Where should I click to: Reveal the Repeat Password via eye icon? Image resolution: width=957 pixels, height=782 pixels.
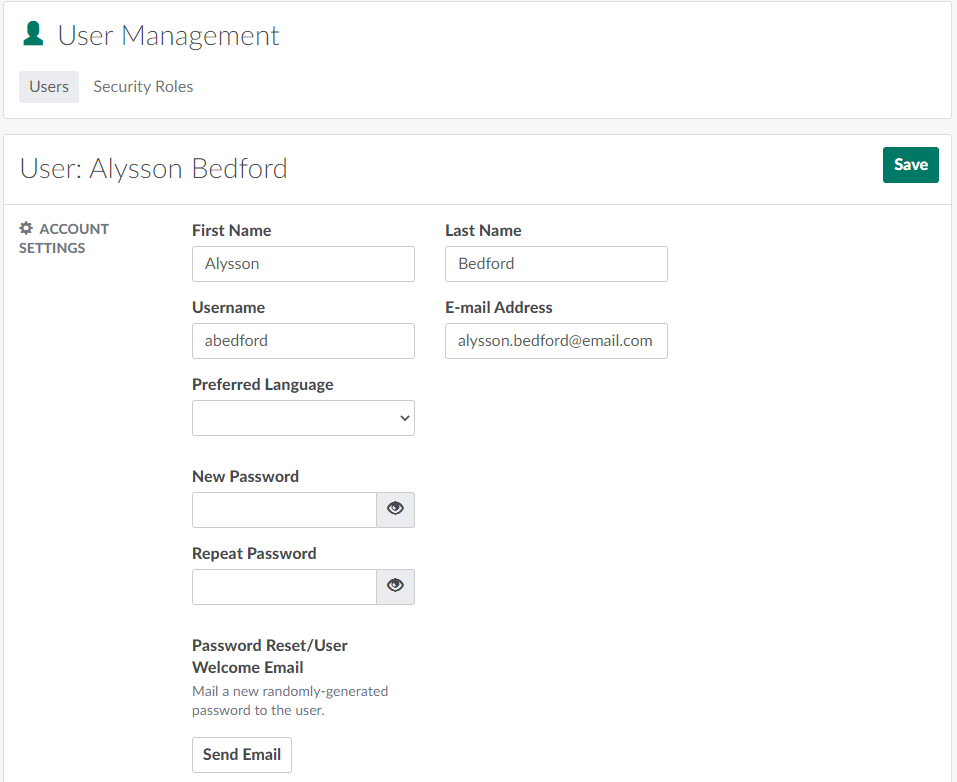[x=395, y=586]
